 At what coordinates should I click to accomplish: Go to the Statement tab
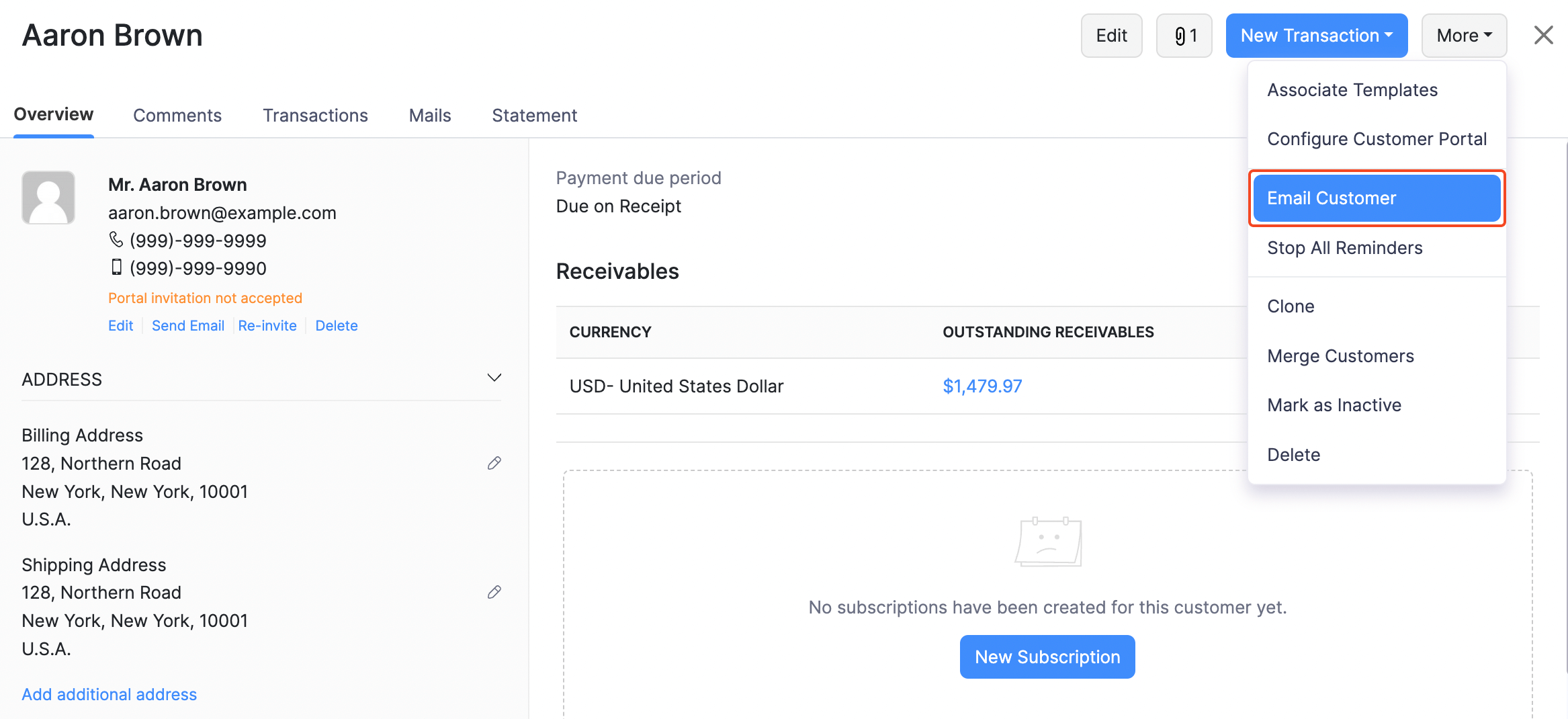click(x=534, y=116)
